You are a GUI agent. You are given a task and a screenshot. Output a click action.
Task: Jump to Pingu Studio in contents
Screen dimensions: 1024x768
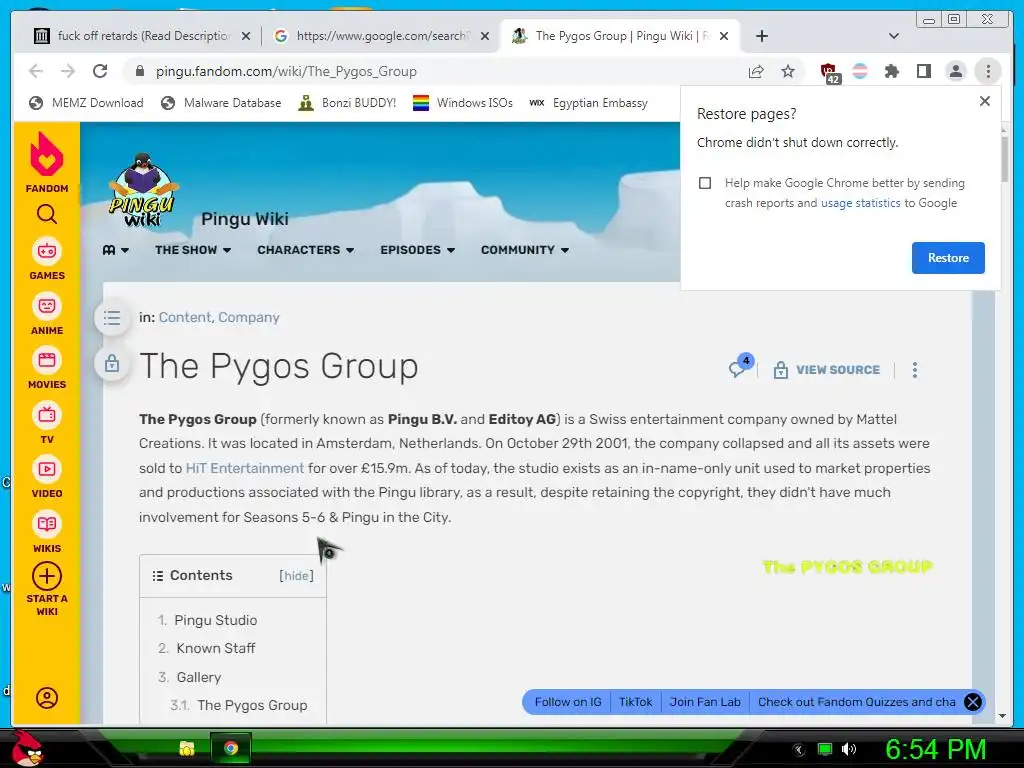(216, 620)
